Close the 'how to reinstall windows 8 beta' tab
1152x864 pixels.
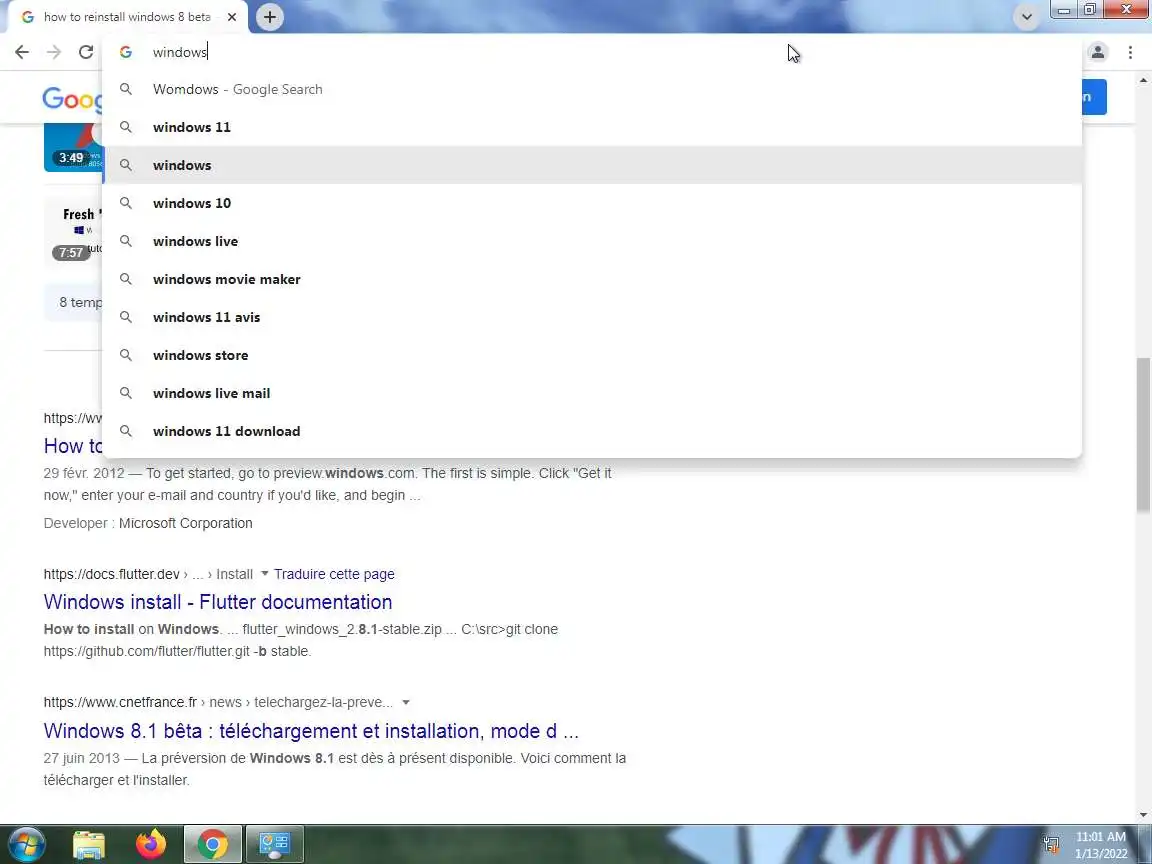pos(232,17)
